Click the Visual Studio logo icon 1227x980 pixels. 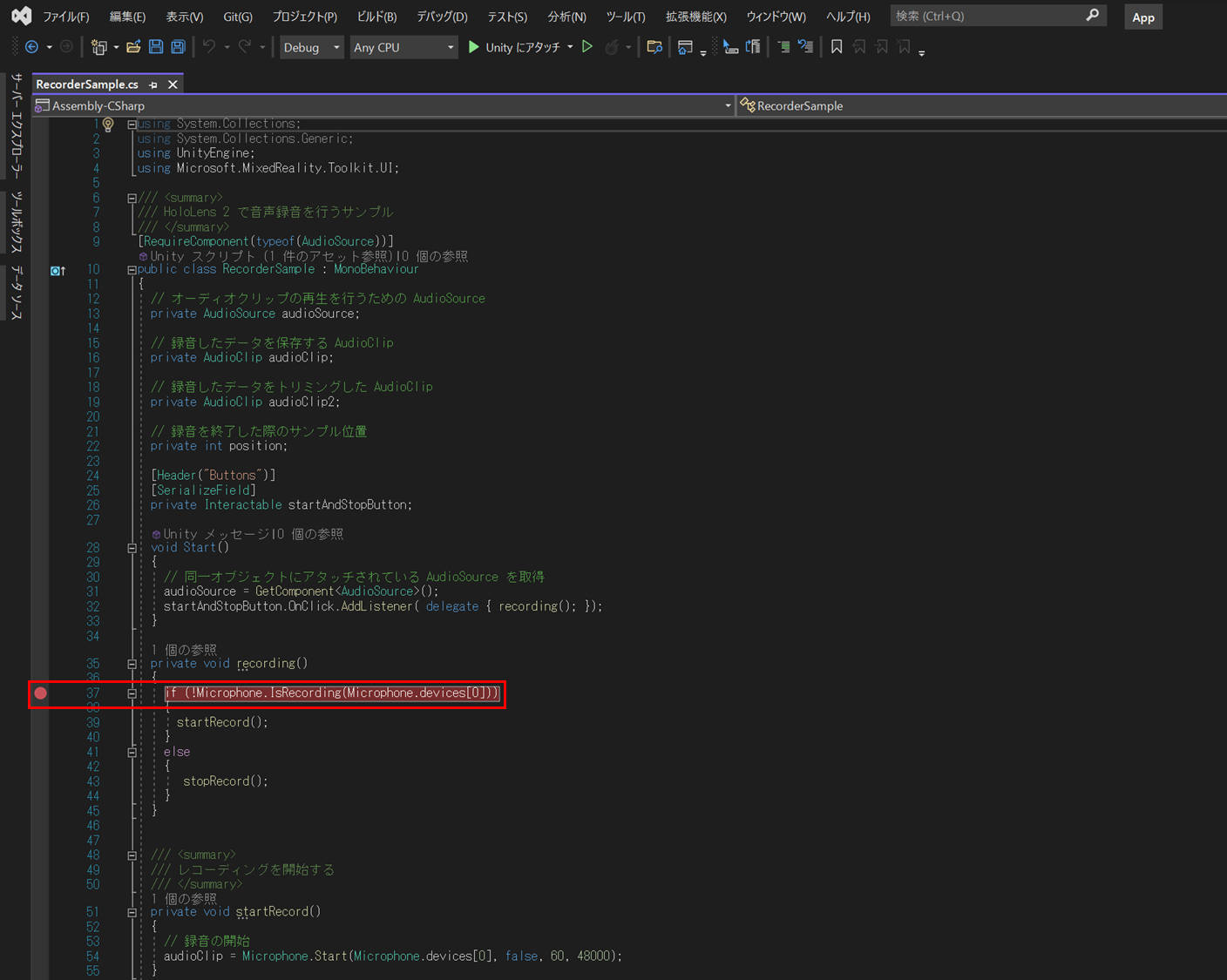[21, 16]
